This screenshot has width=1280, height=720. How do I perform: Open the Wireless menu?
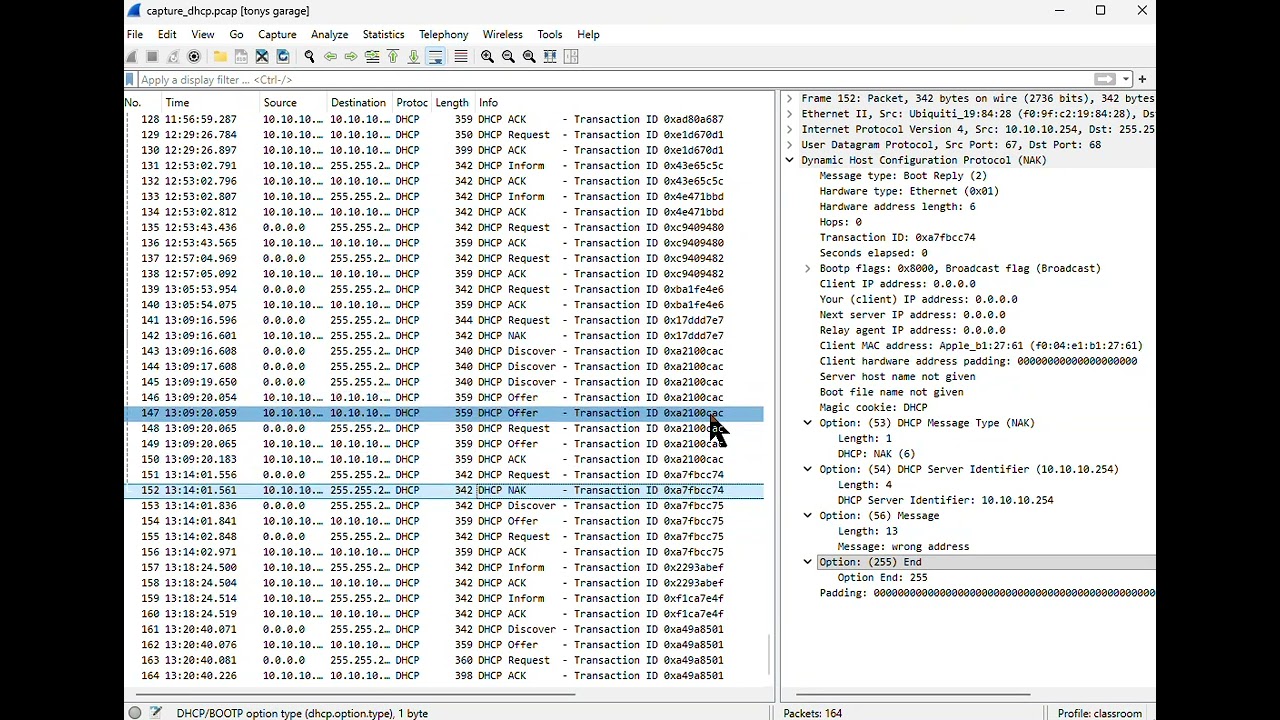(x=502, y=35)
